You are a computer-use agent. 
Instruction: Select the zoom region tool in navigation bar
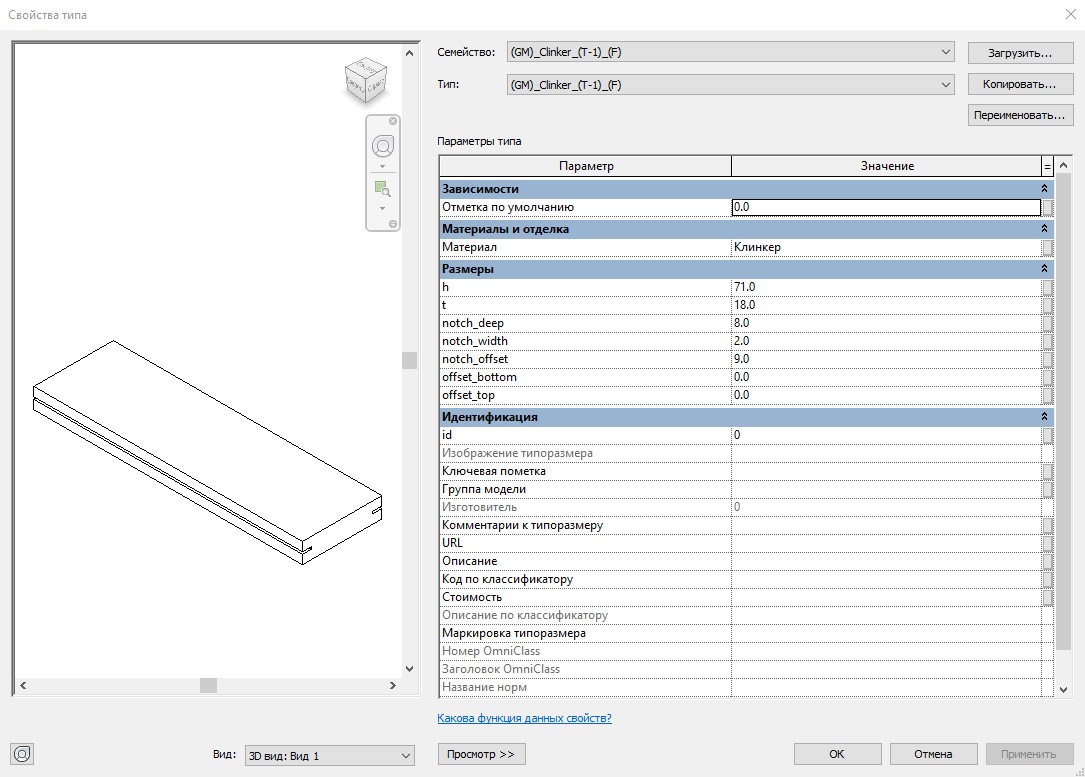pyautogui.click(x=382, y=188)
